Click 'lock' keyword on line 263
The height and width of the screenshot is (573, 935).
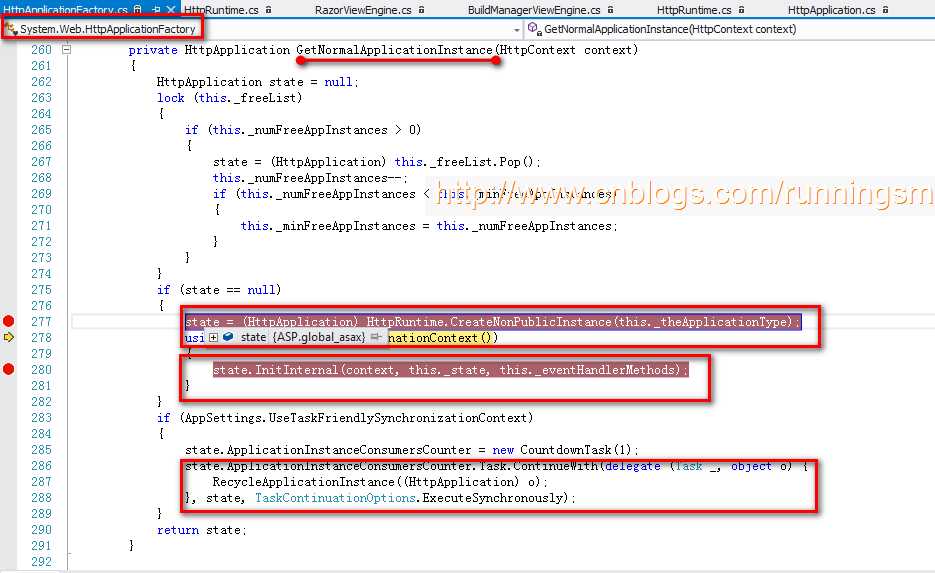pyautogui.click(x=171, y=98)
